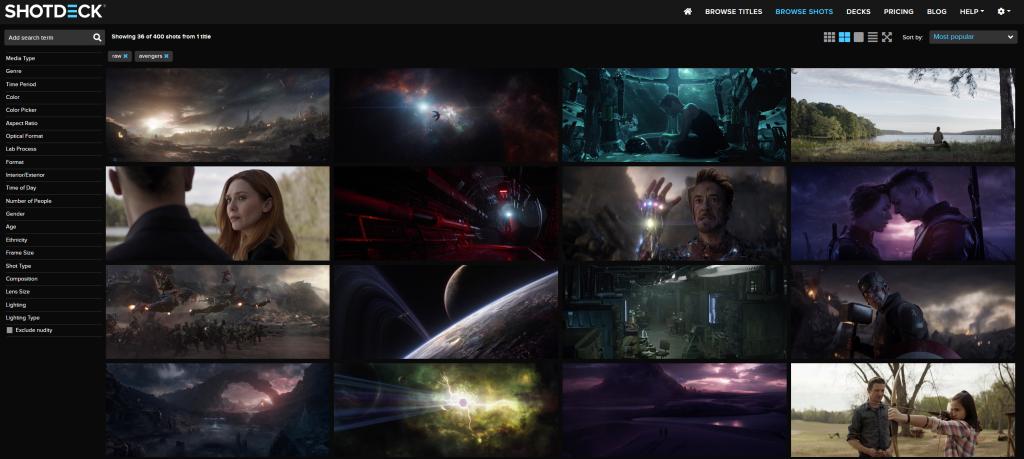
Task: Enter fullscreen view mode
Action: tap(887, 37)
